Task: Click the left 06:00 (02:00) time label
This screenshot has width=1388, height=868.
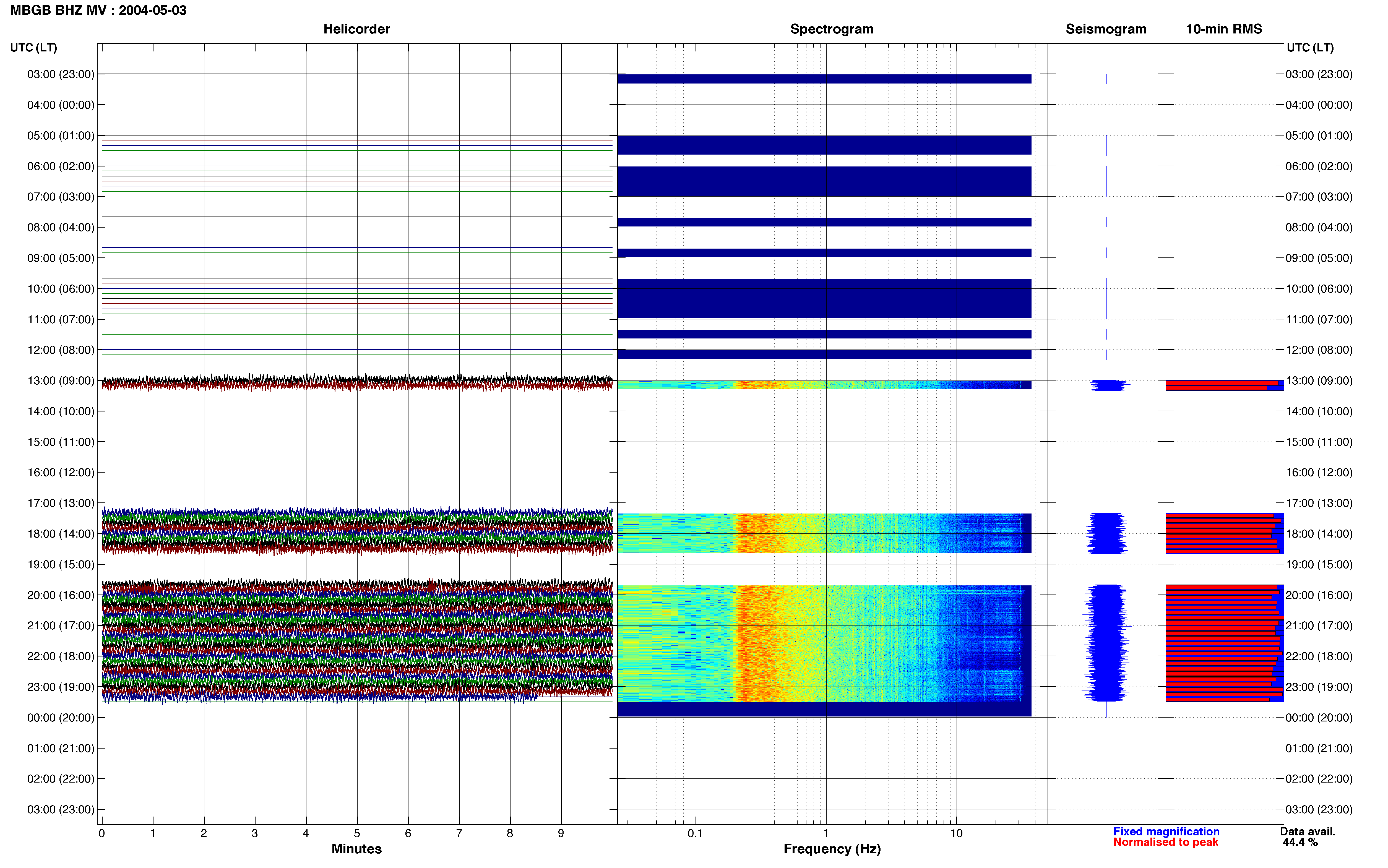Action: click(61, 166)
